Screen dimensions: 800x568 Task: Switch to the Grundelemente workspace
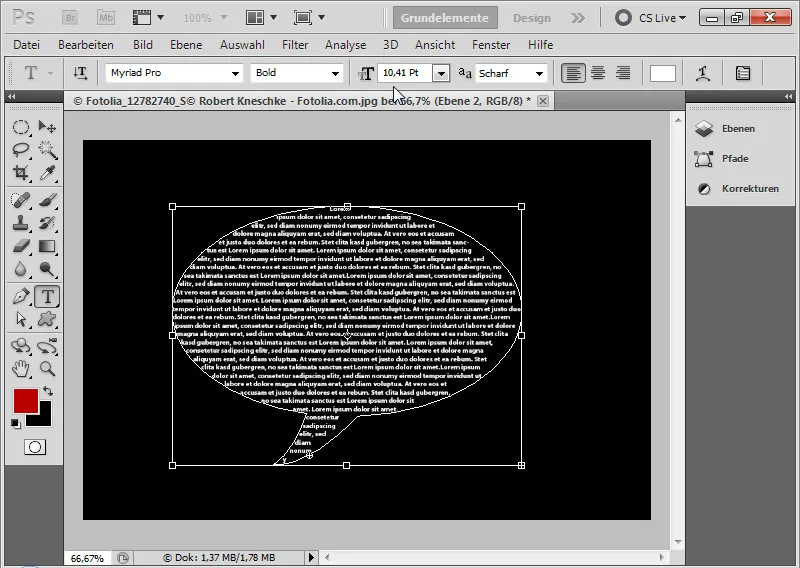click(445, 18)
